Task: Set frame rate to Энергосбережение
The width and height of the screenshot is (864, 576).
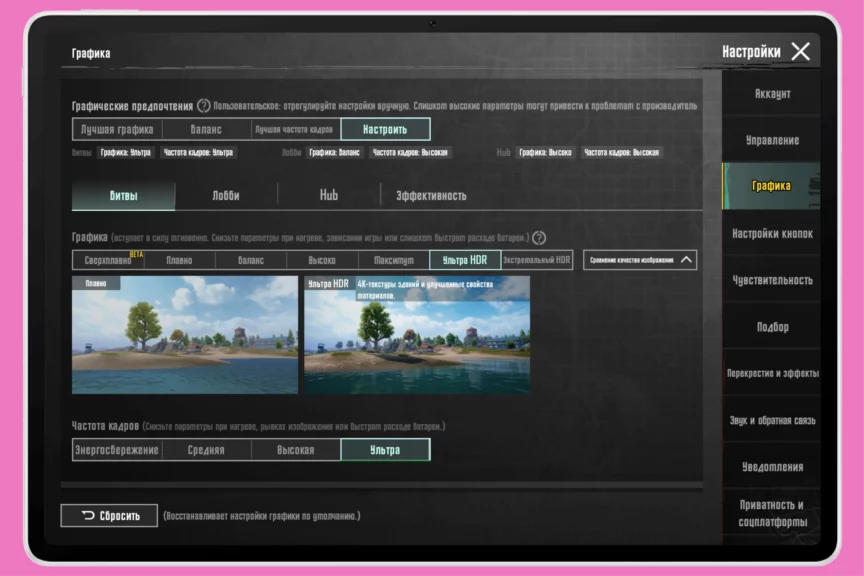Action: pyautogui.click(x=117, y=450)
